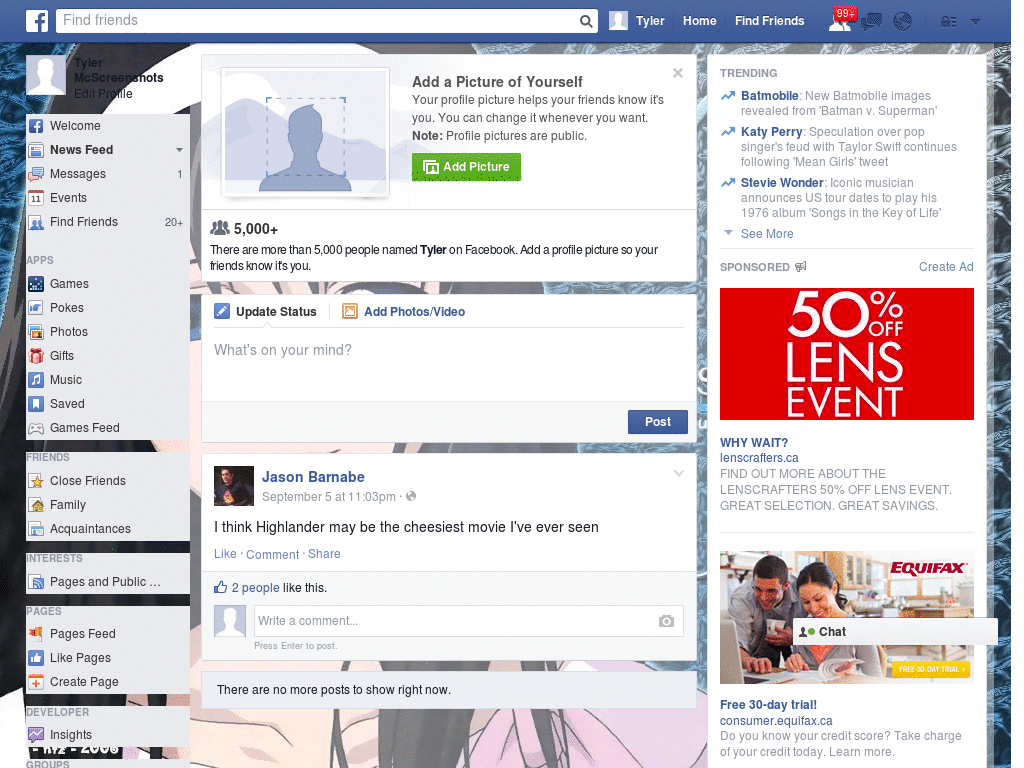This screenshot has height=768, width=1024.
Task: Click the Create Ad link
Action: (x=946, y=266)
